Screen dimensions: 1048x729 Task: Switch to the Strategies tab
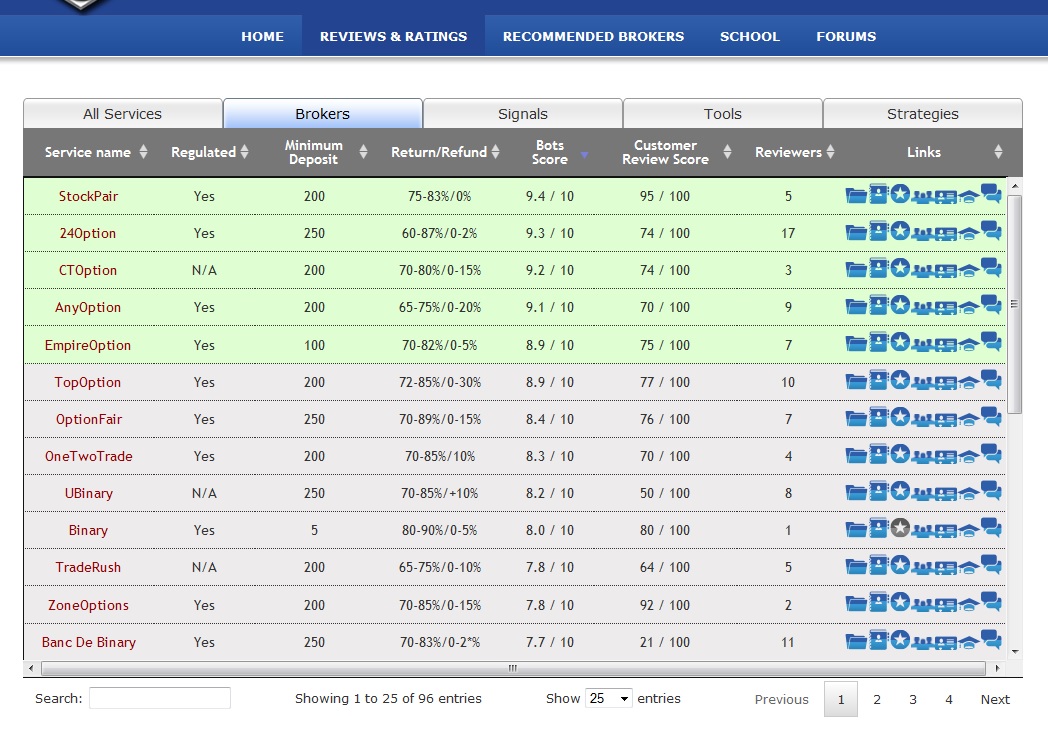pos(923,114)
